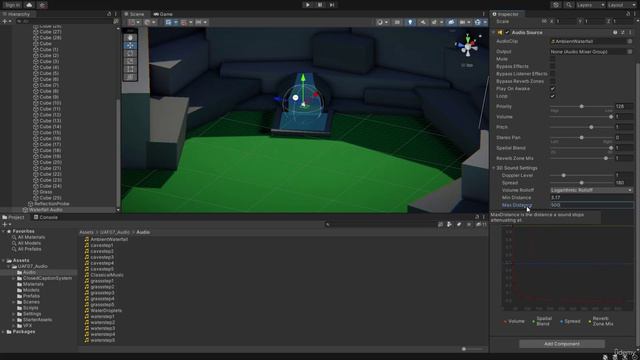Open the undo history icon in top bar

[x=556, y=5]
